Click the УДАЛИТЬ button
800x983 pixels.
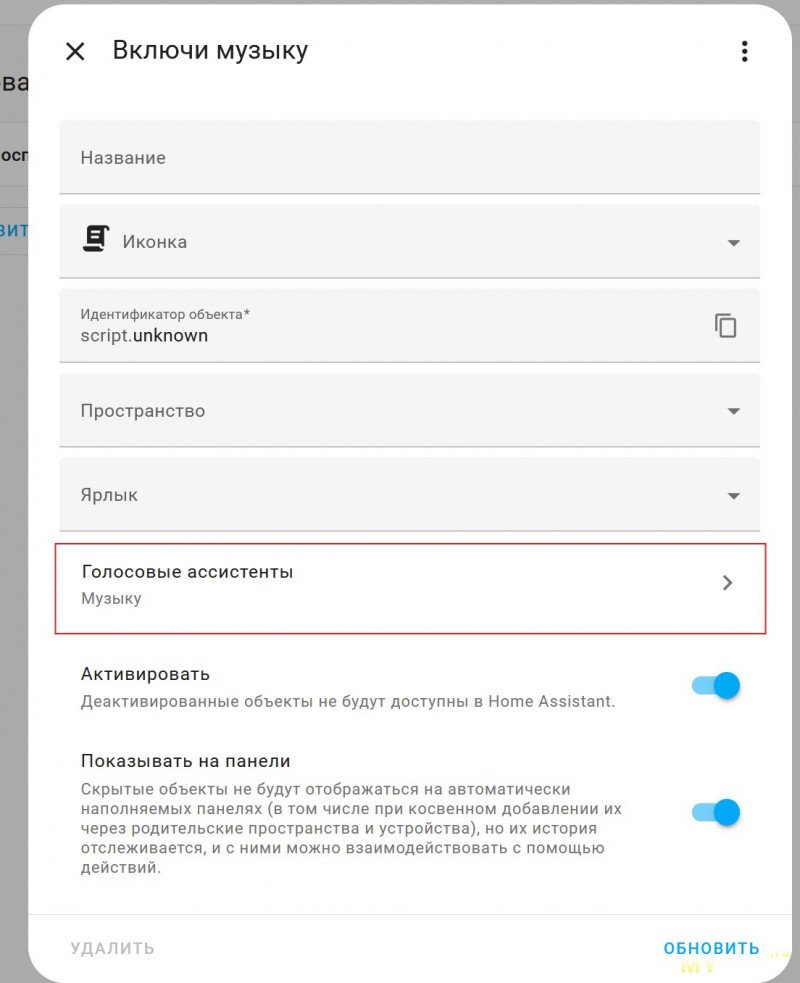(113, 948)
